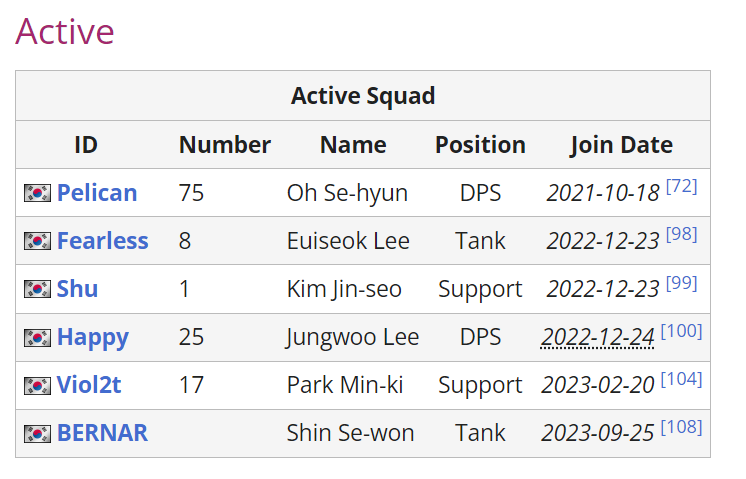Open reference [100] citation
The width and height of the screenshot is (746, 479).
(681, 331)
